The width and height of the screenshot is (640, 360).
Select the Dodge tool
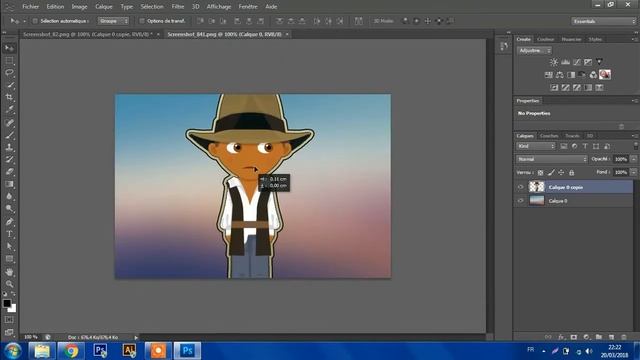tap(9, 209)
